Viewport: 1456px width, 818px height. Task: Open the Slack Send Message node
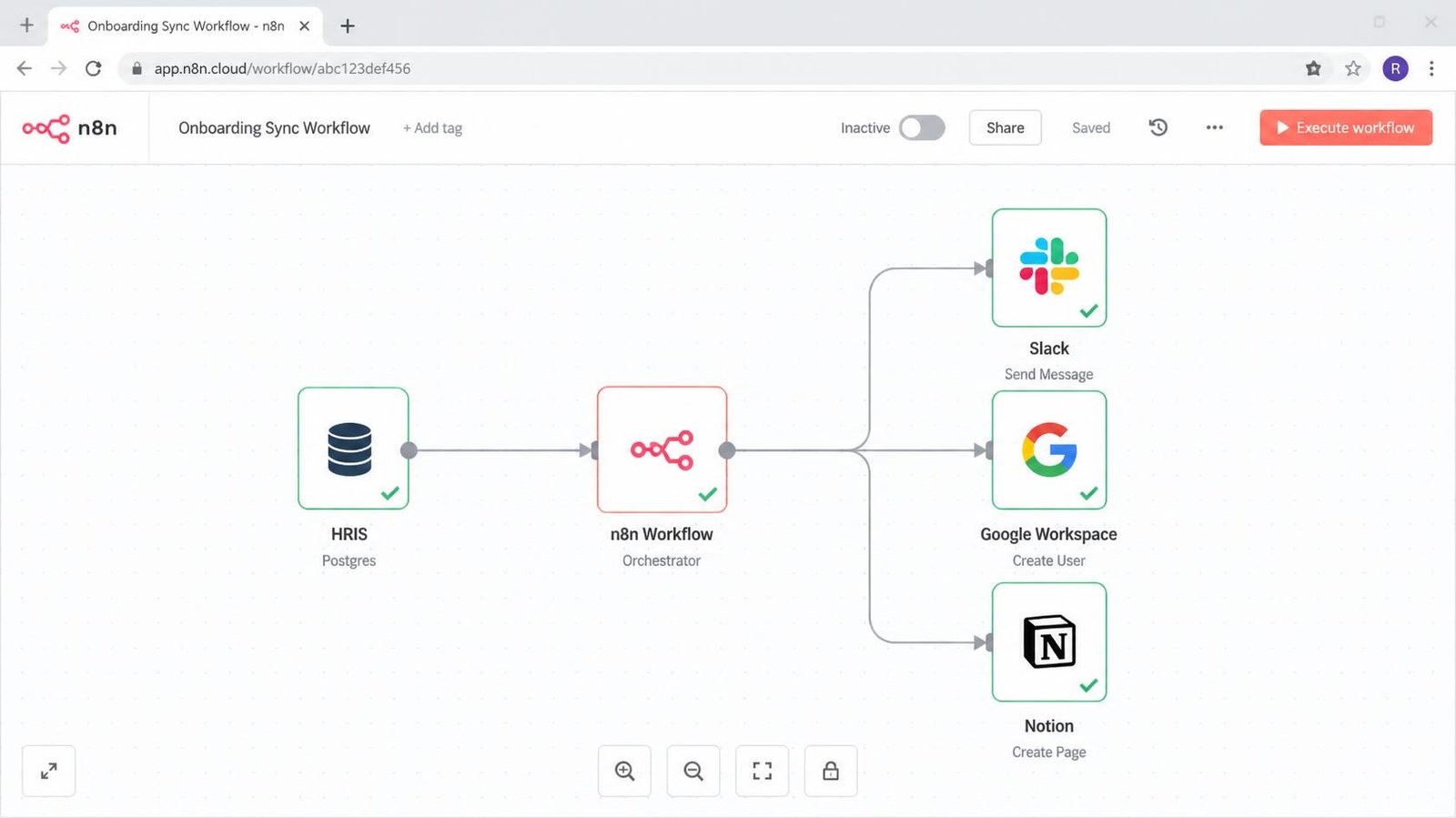point(1049,268)
